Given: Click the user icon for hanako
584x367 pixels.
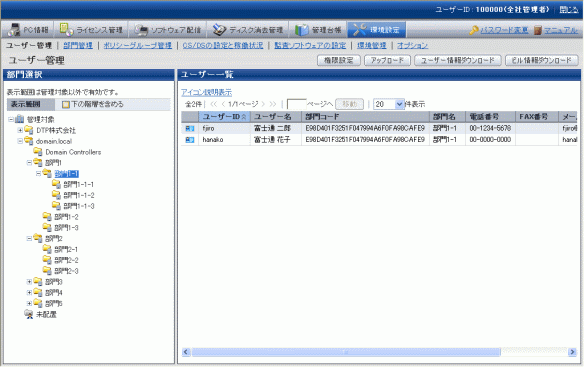Looking at the screenshot, I should (190, 140).
